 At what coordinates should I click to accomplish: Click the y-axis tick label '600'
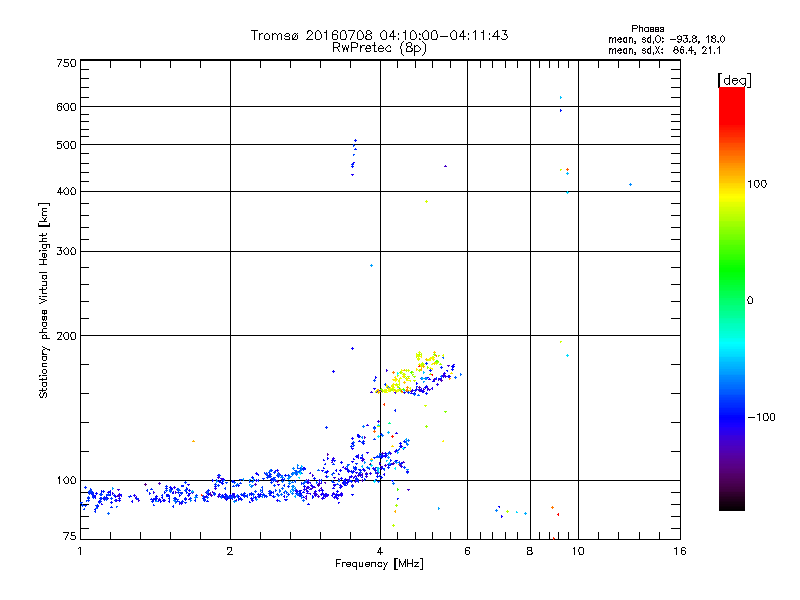tap(66, 107)
